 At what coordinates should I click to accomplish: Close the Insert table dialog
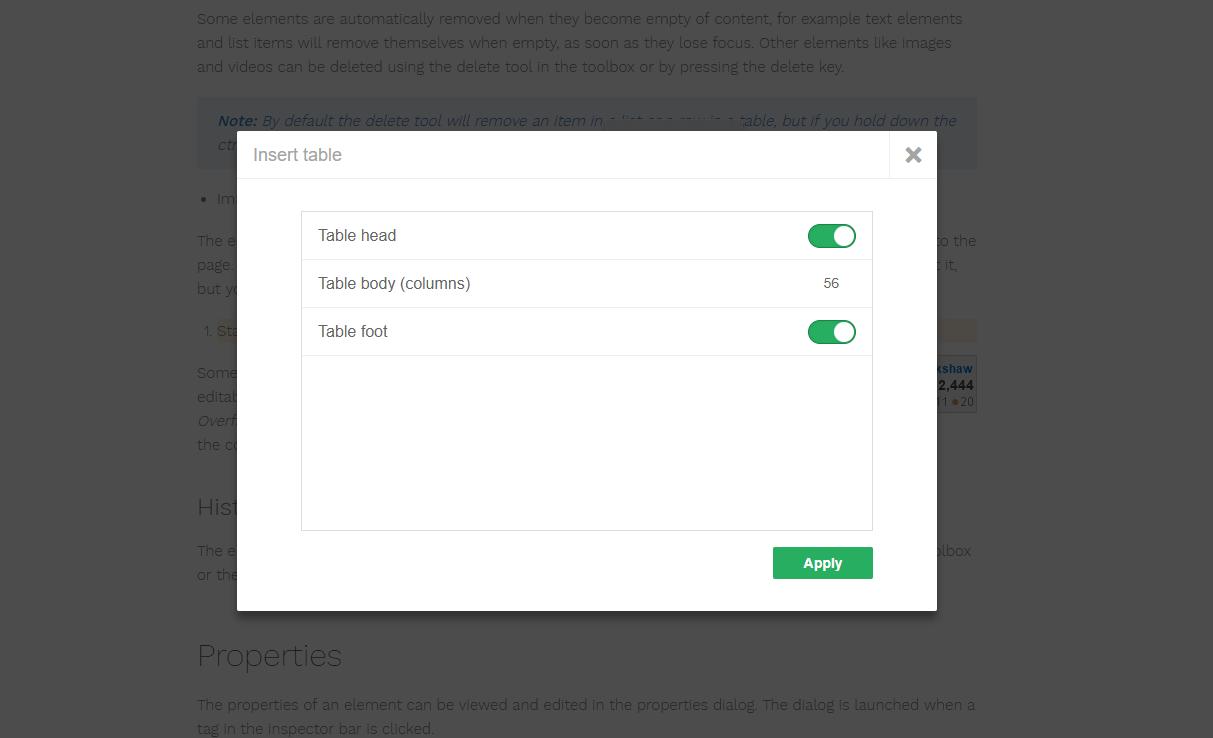911,154
